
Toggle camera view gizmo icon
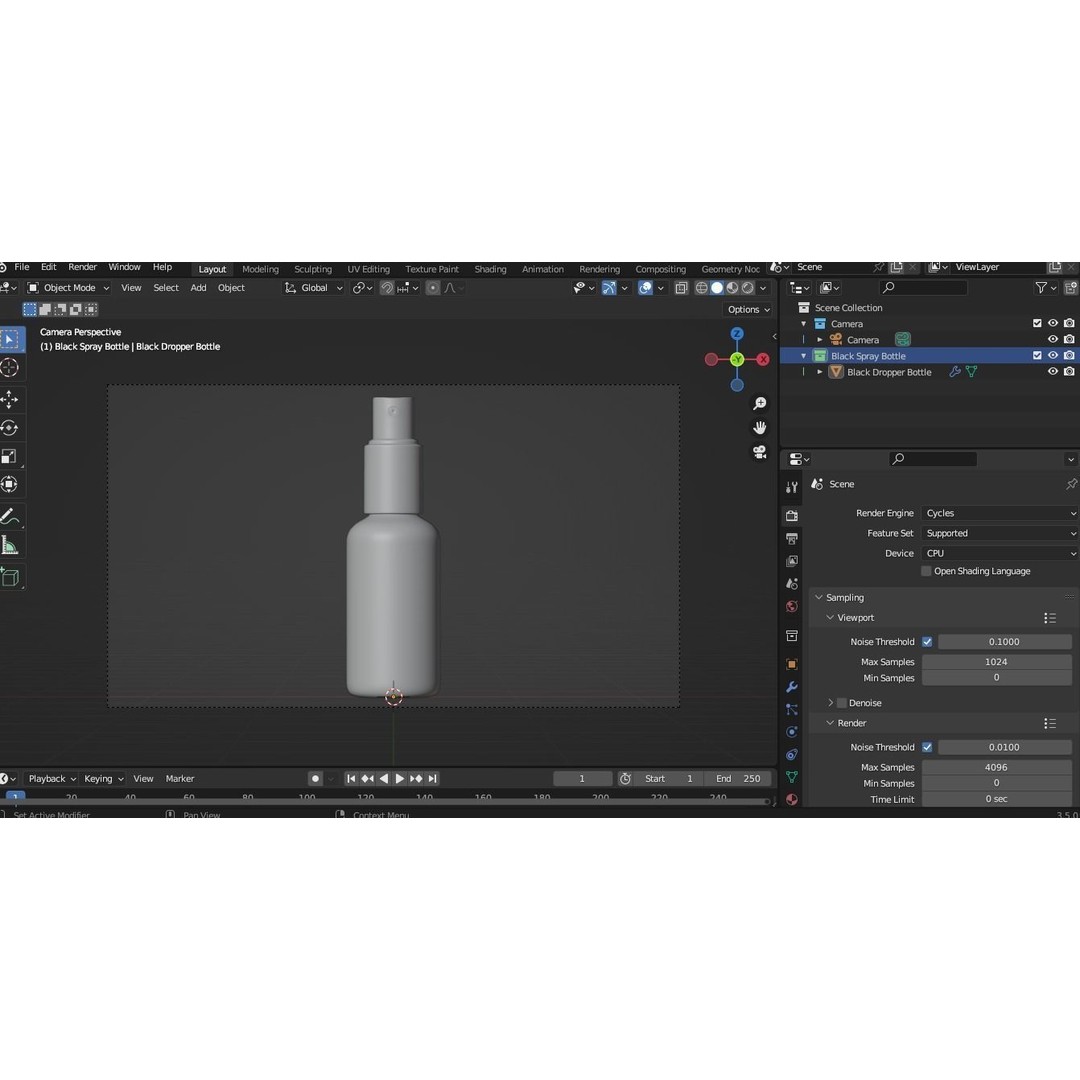click(x=760, y=452)
